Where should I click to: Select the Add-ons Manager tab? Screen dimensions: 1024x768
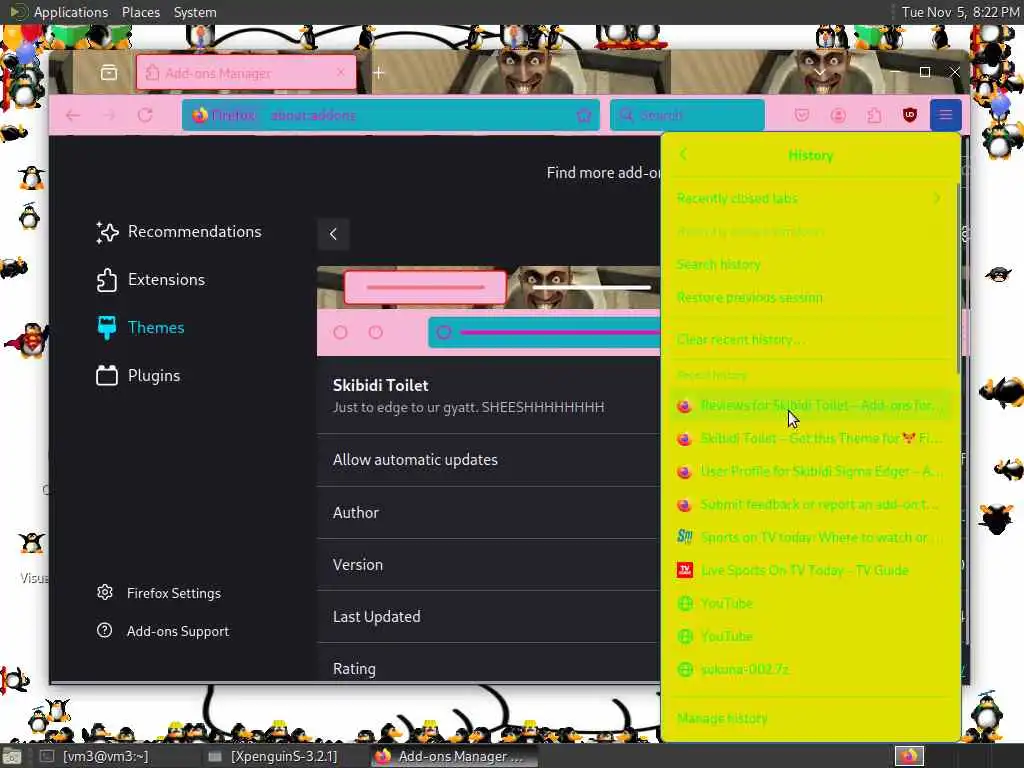click(246, 72)
